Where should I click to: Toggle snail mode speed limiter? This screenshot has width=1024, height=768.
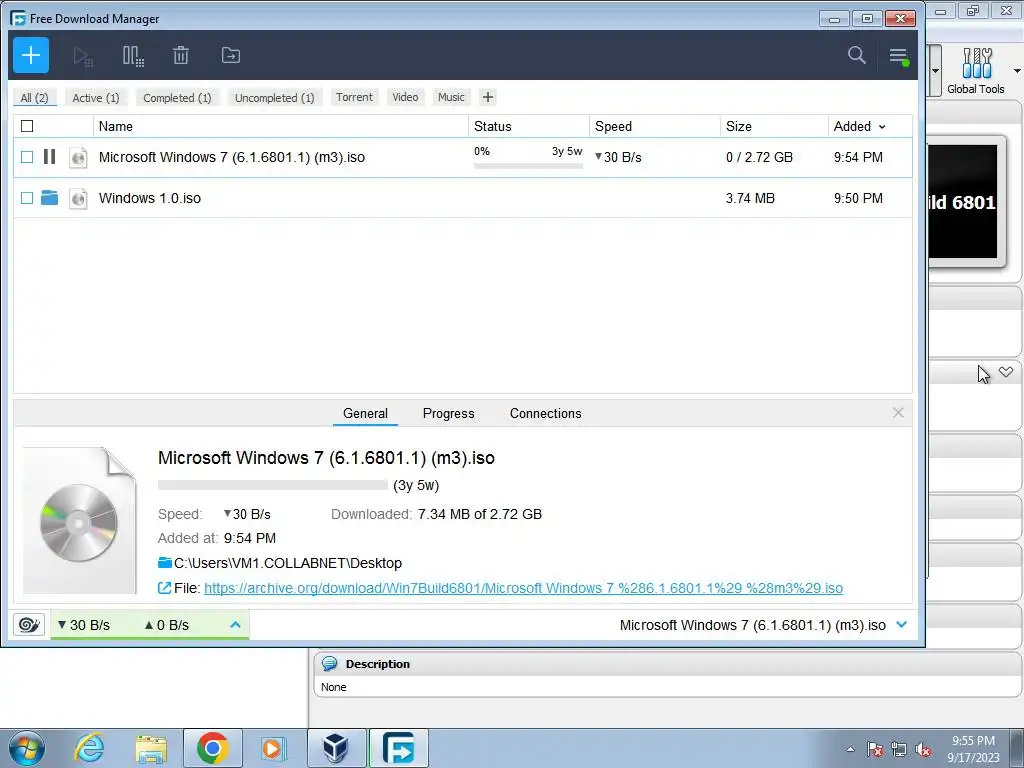tap(29, 625)
